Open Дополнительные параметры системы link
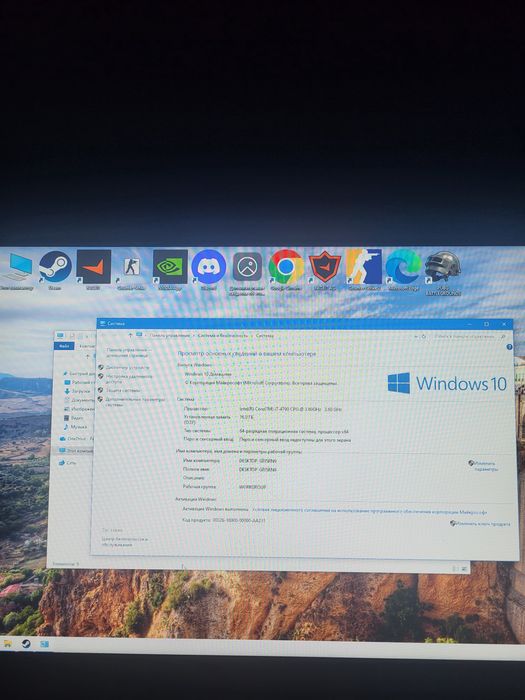Image resolution: width=525 pixels, height=700 pixels. [135, 402]
